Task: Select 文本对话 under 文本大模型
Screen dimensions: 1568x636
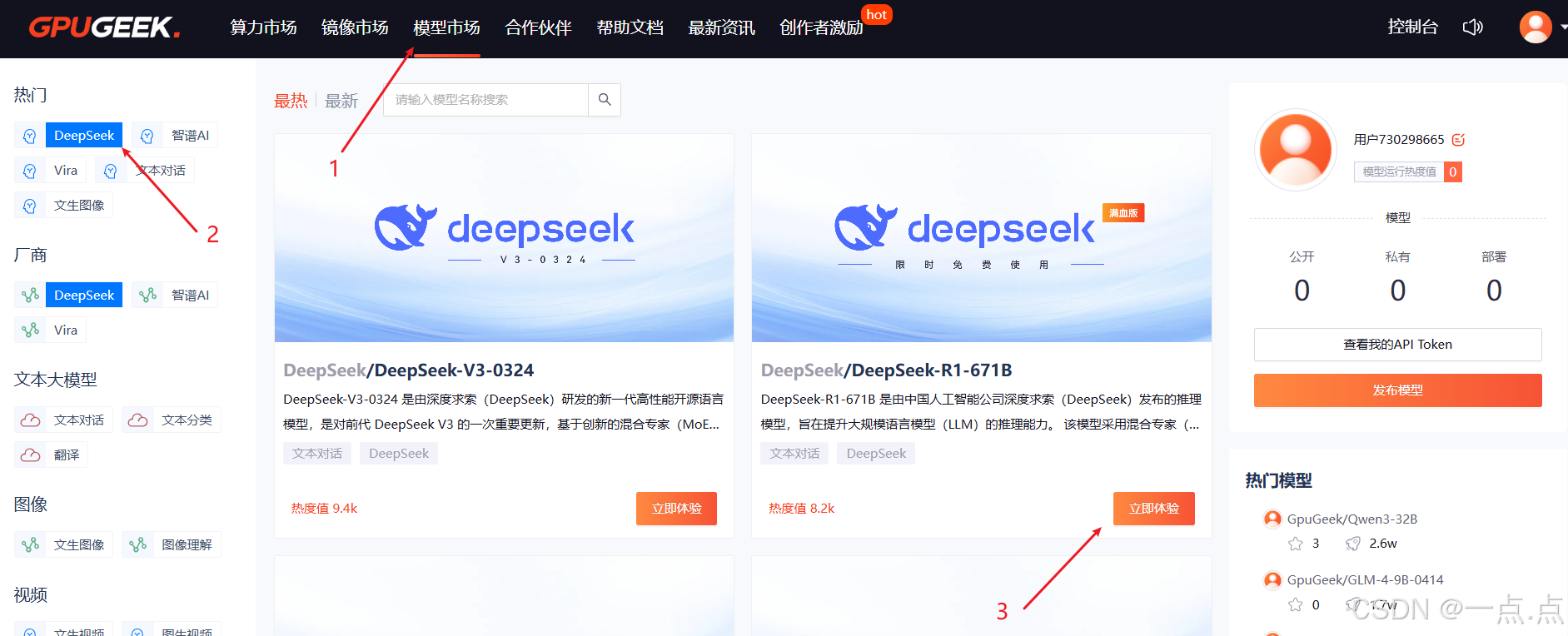Action: pyautogui.click(x=79, y=420)
